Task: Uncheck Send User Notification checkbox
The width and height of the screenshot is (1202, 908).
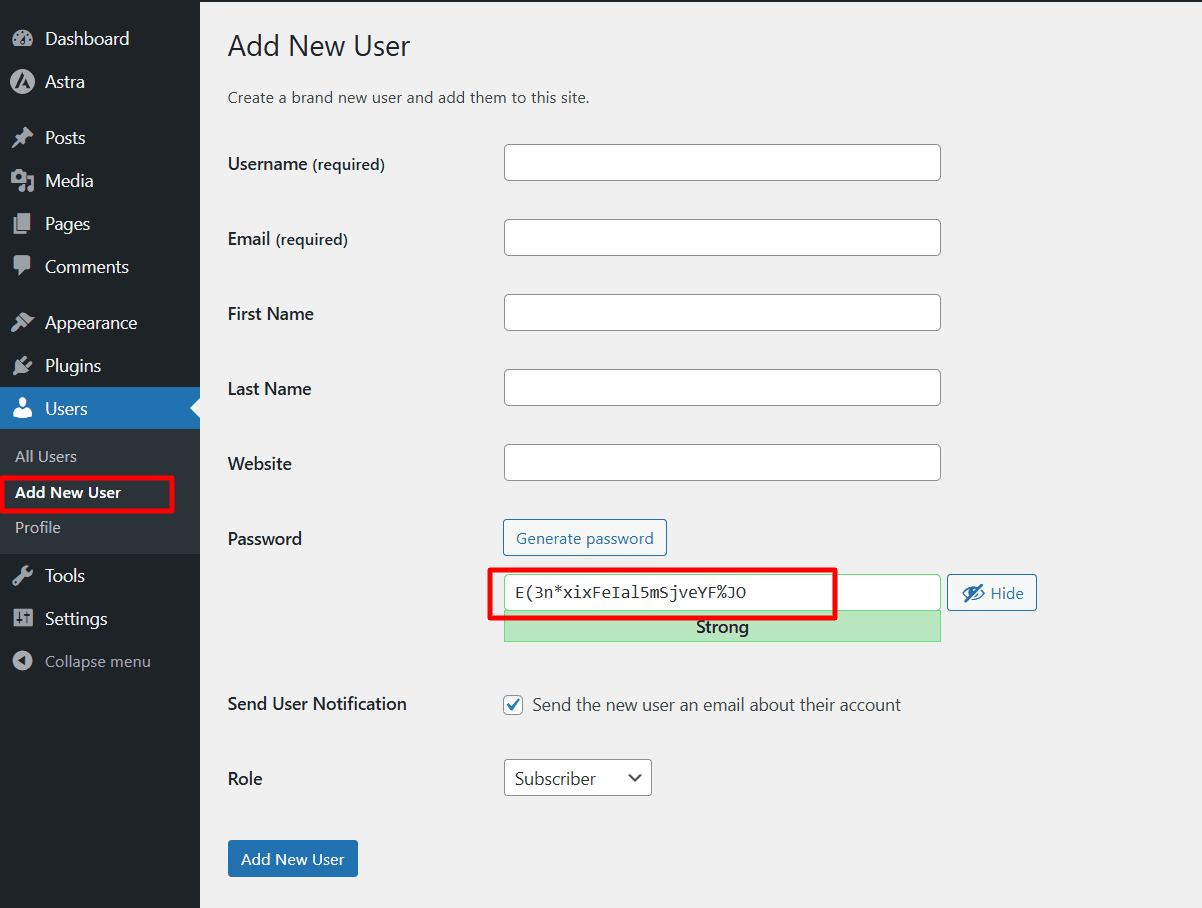Action: point(512,704)
